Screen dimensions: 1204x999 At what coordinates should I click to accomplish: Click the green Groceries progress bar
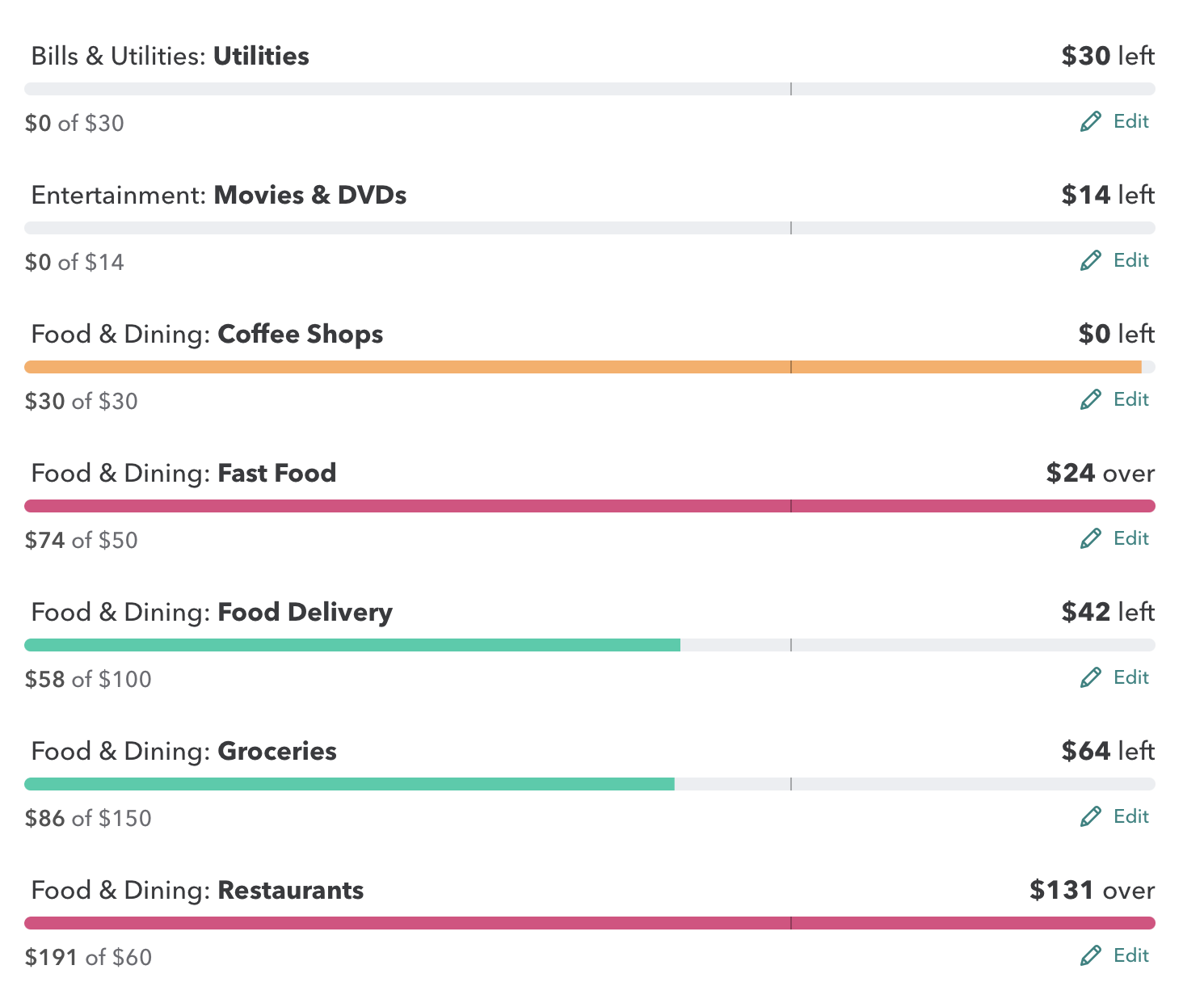(349, 784)
